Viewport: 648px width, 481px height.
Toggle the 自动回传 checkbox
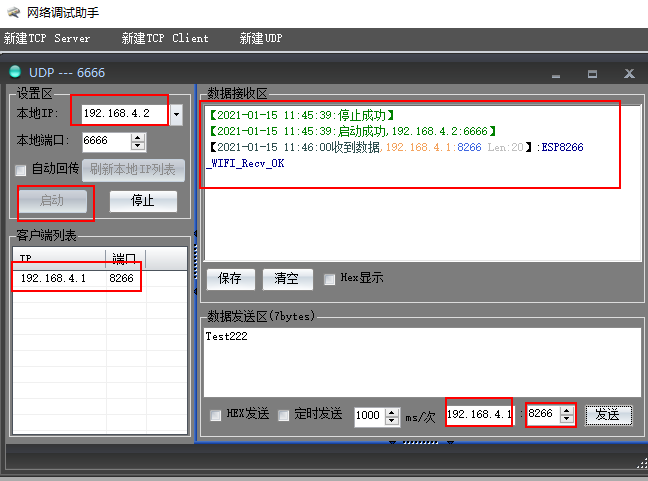(20, 170)
